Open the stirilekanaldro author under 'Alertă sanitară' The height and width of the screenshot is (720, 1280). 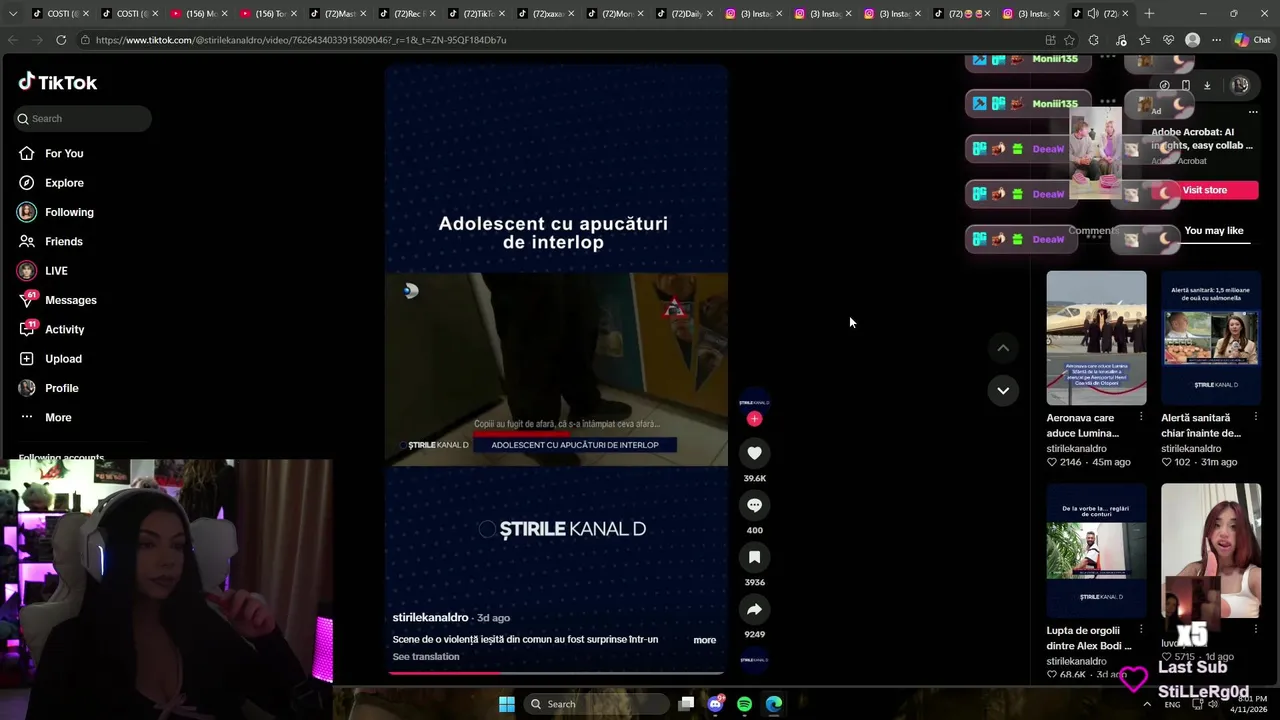click(1191, 449)
